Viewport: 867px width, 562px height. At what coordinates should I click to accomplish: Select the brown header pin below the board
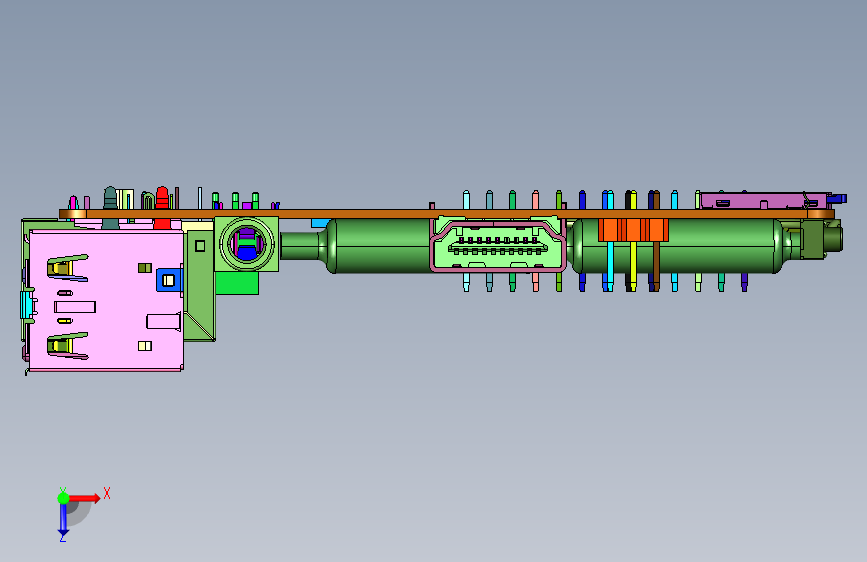[656, 266]
